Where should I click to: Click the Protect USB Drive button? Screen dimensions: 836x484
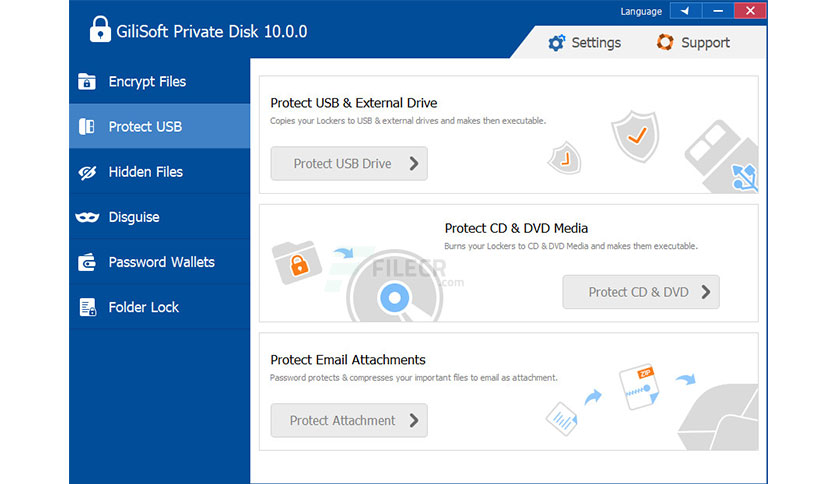tap(349, 164)
